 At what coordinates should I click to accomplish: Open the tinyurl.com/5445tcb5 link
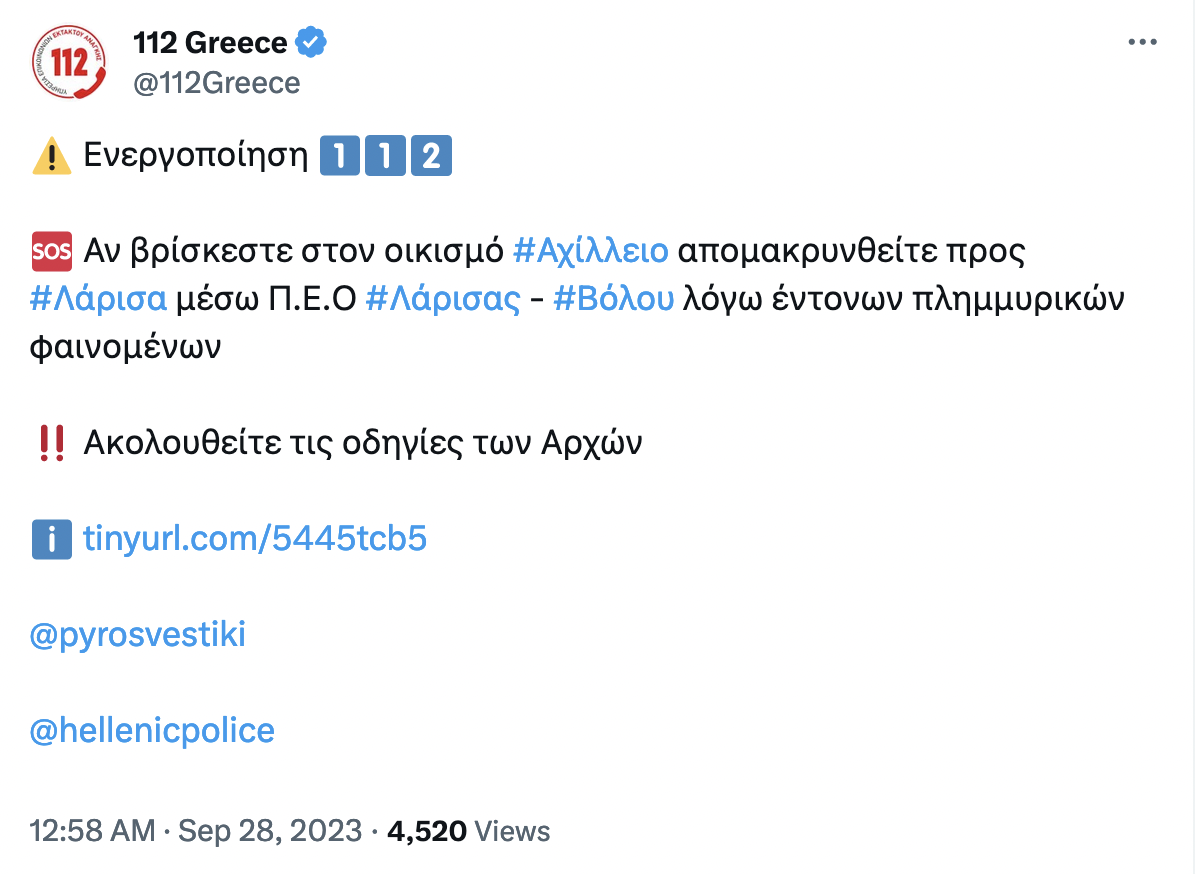[x=255, y=539]
